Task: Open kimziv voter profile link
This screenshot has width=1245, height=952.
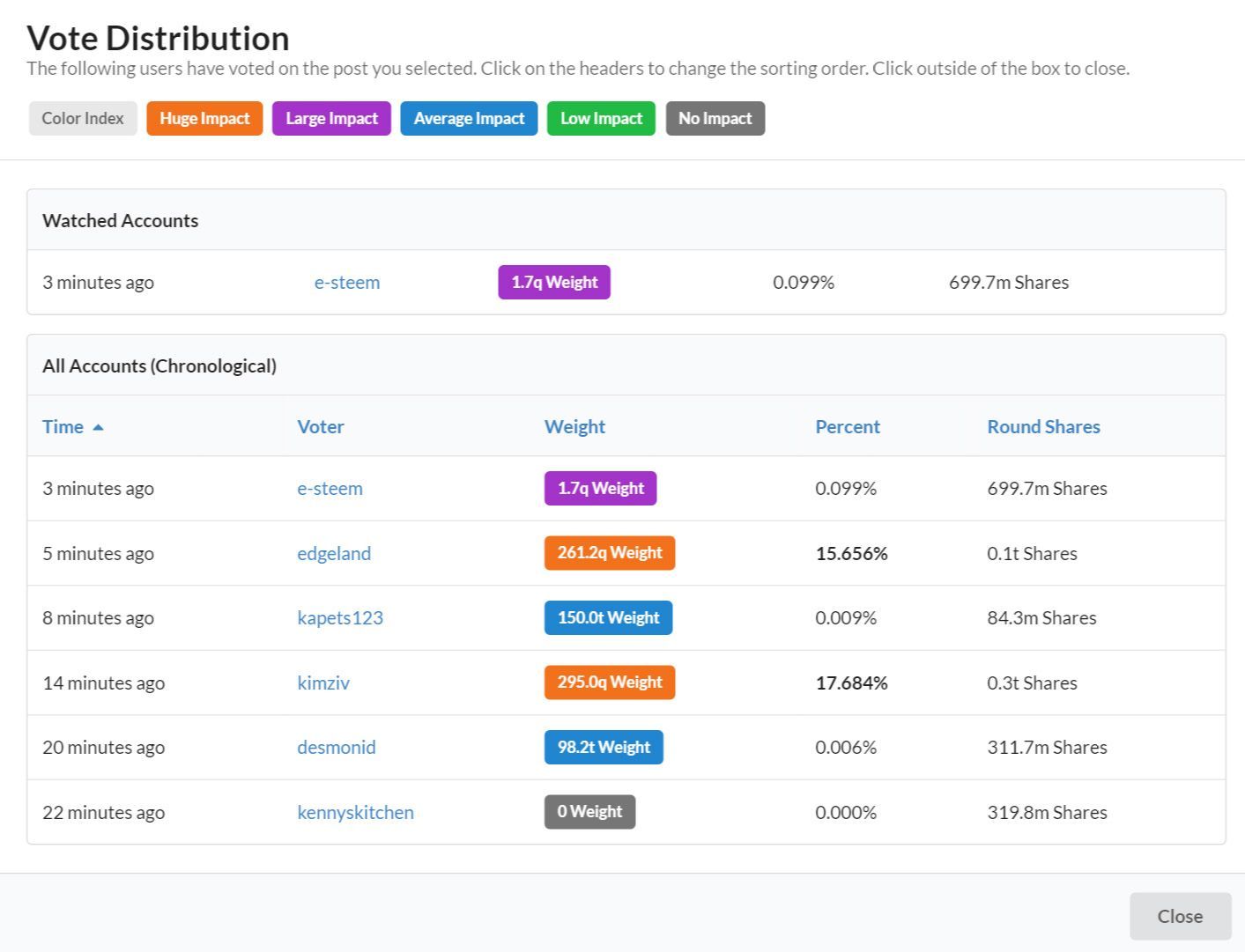Action: point(323,683)
